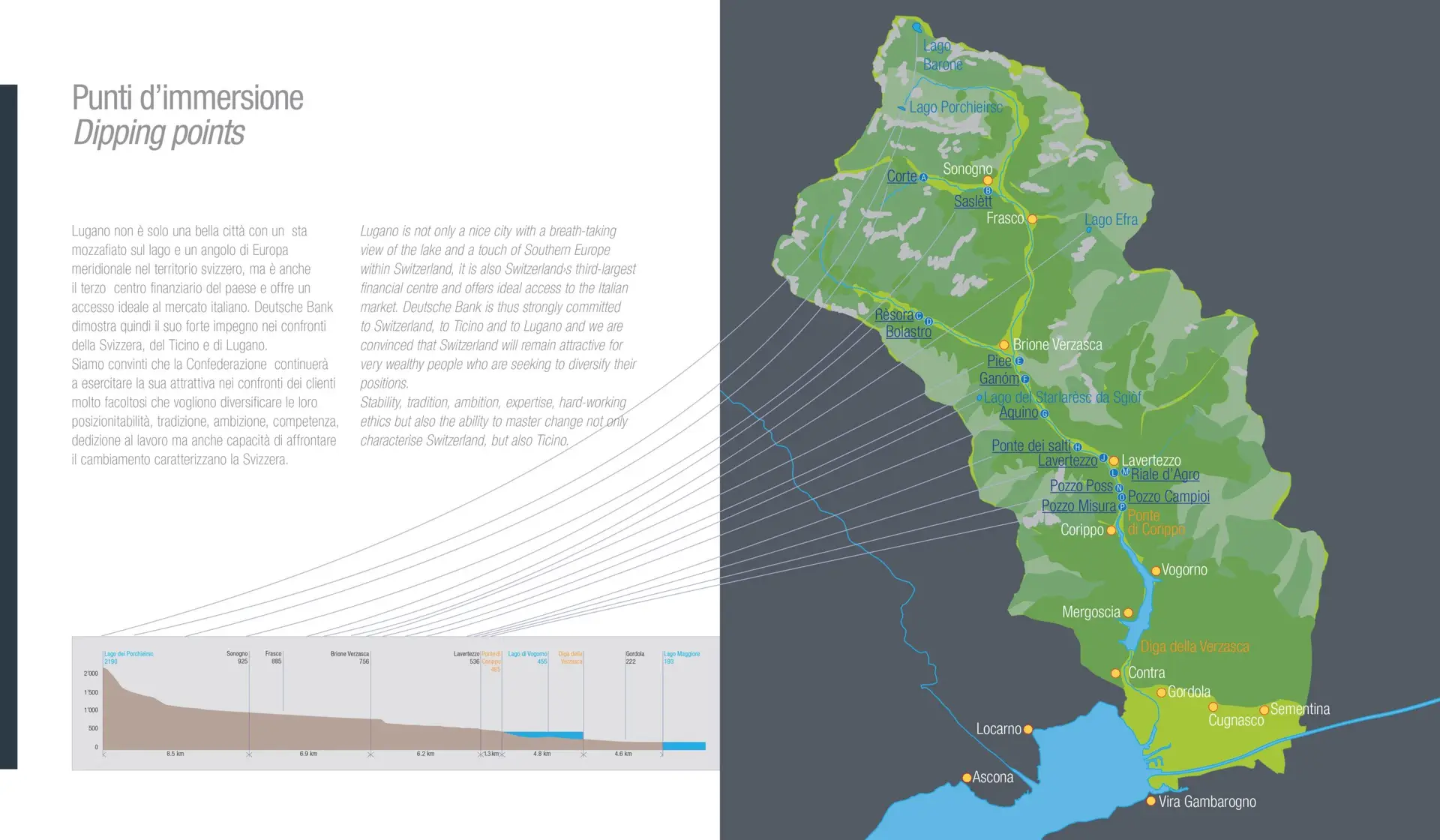Open the Saslètt dipping point link
The image size is (1440, 840).
click(973, 202)
